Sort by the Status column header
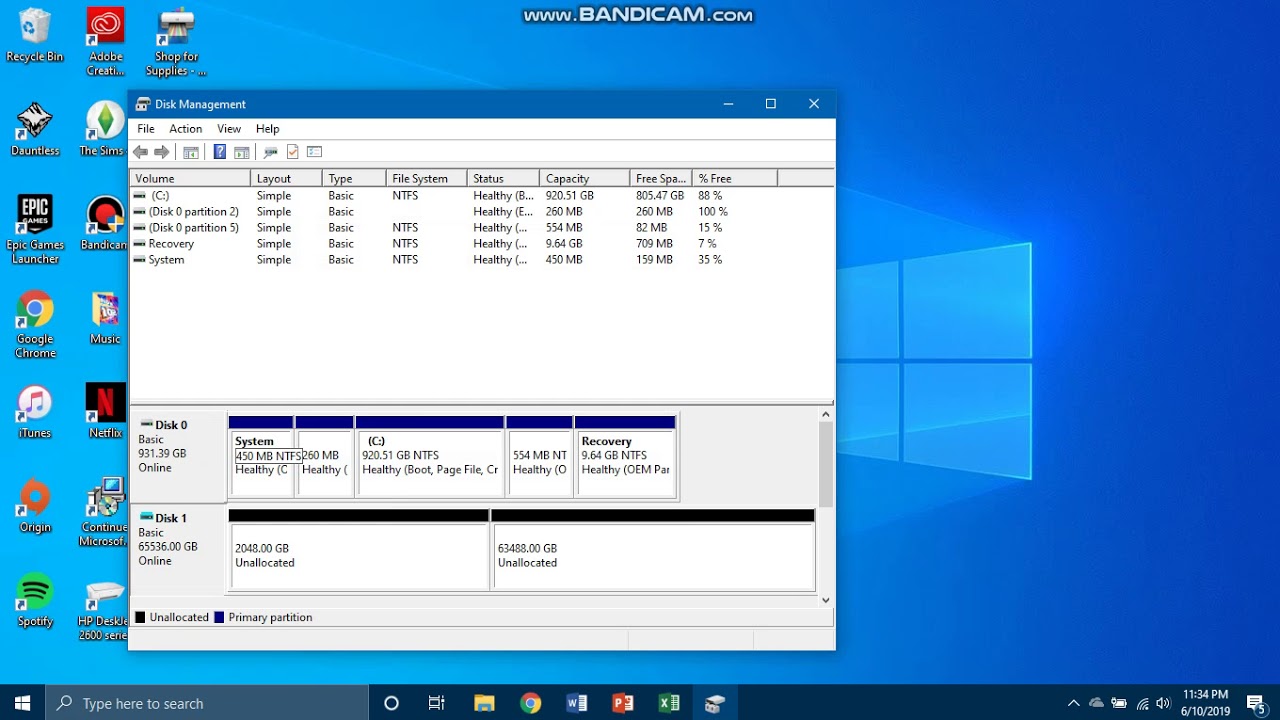Image resolution: width=1280 pixels, height=720 pixels. point(503,178)
